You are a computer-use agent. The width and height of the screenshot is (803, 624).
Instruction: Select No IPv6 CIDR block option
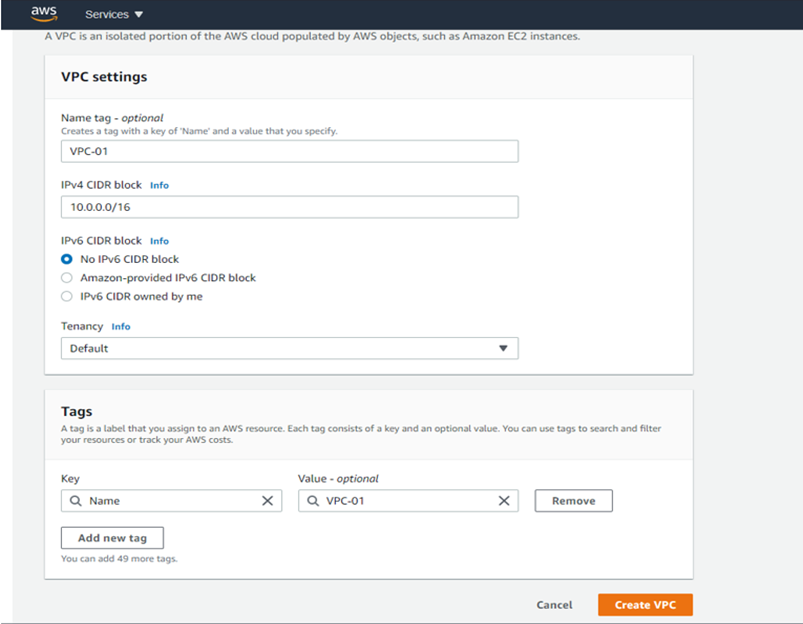point(67,259)
